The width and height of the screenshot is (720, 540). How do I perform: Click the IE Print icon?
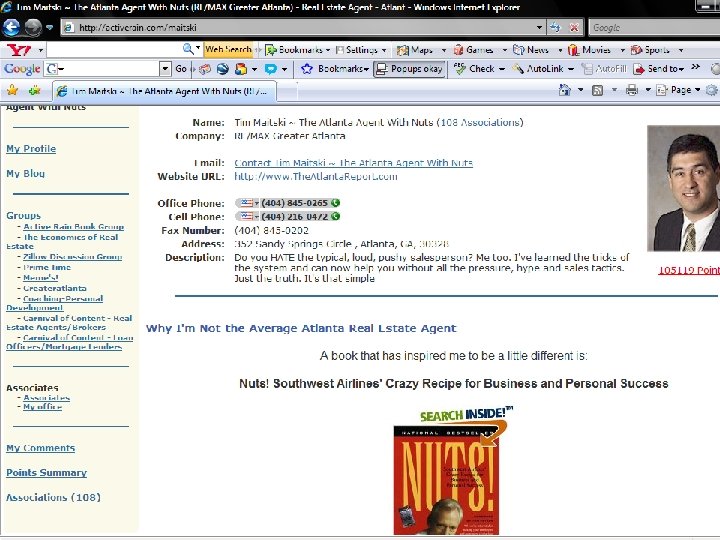[632, 90]
